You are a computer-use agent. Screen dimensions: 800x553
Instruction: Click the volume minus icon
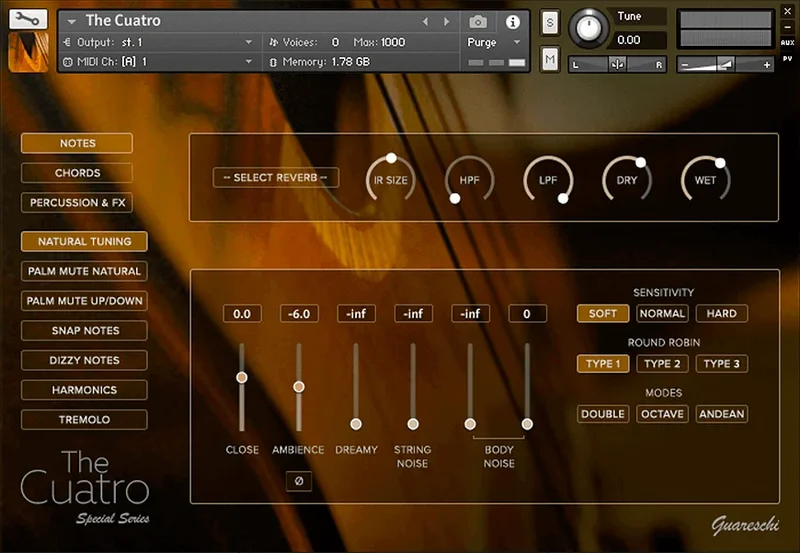click(685, 65)
